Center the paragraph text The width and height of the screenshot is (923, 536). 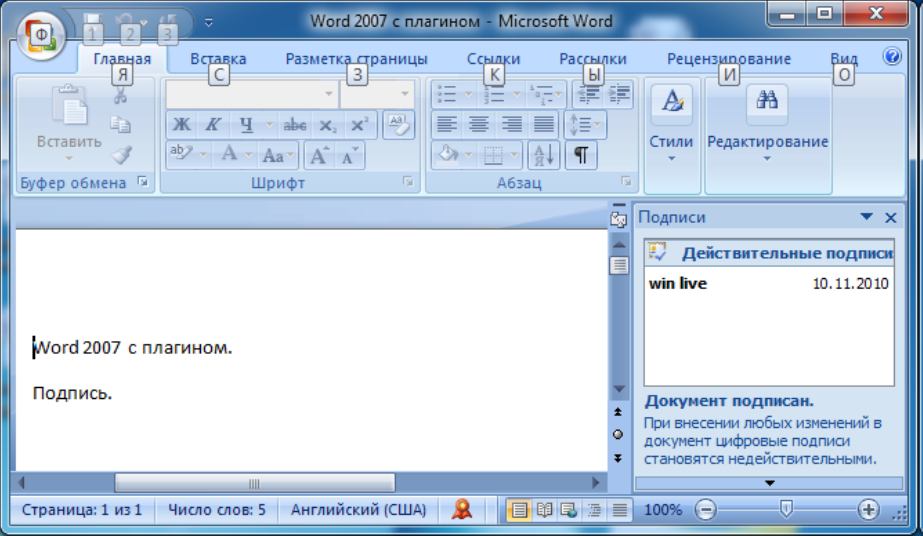pos(479,125)
